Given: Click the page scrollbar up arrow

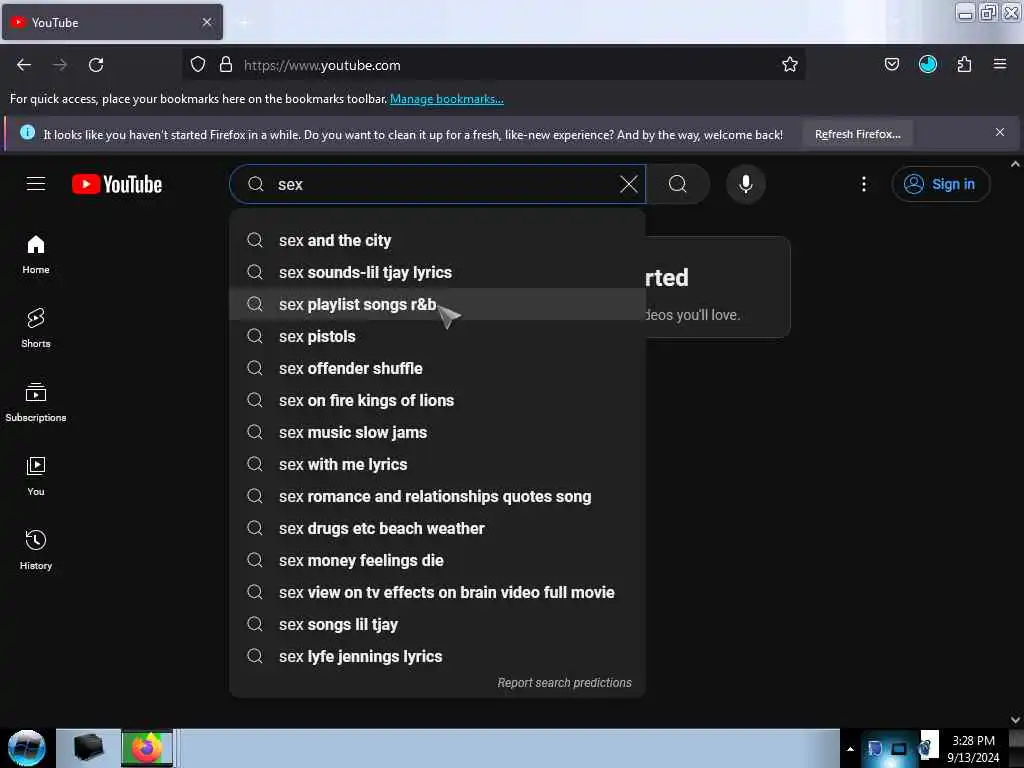Looking at the screenshot, I should click(1015, 165).
